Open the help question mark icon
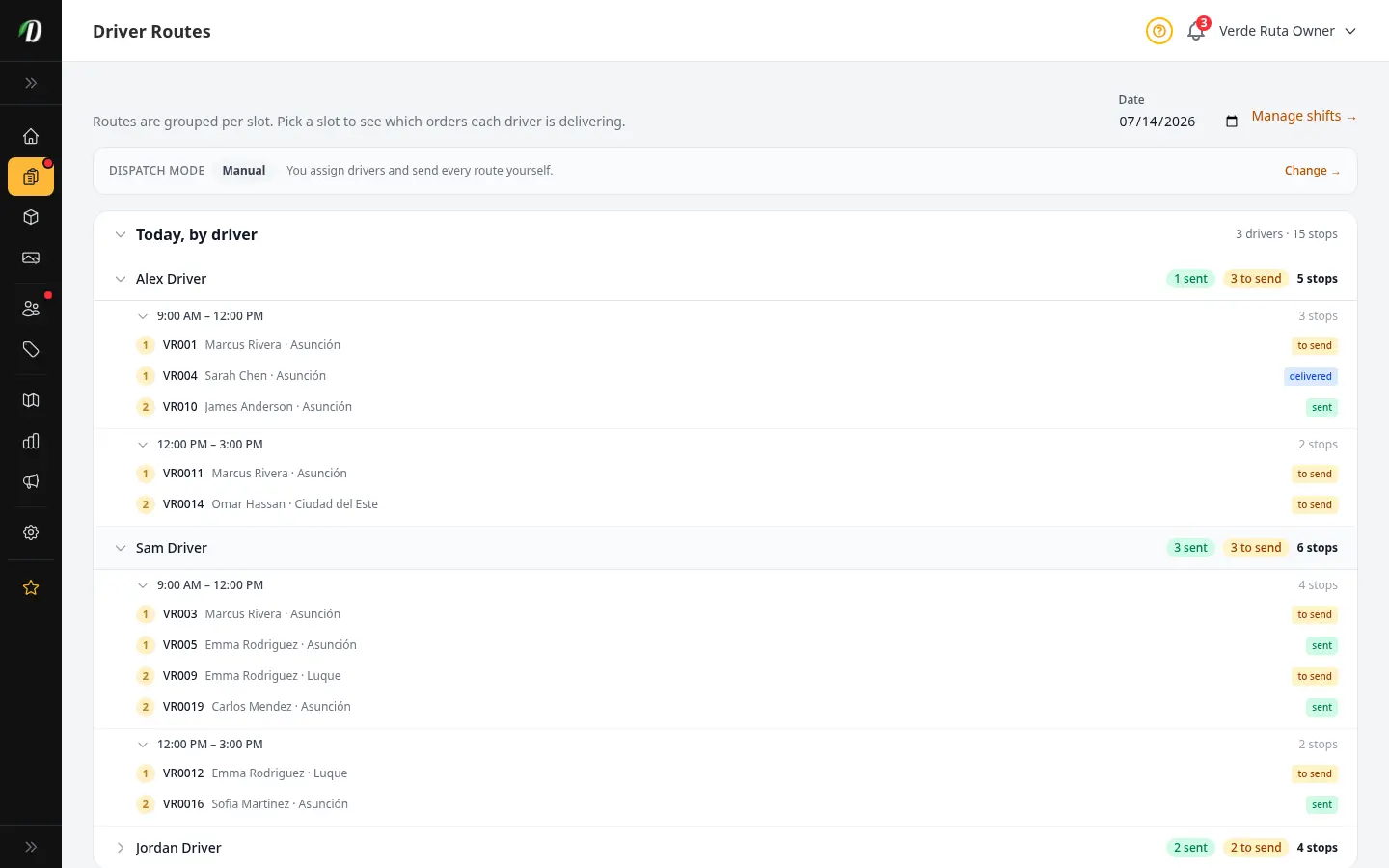The image size is (1389, 868). pyautogui.click(x=1159, y=31)
